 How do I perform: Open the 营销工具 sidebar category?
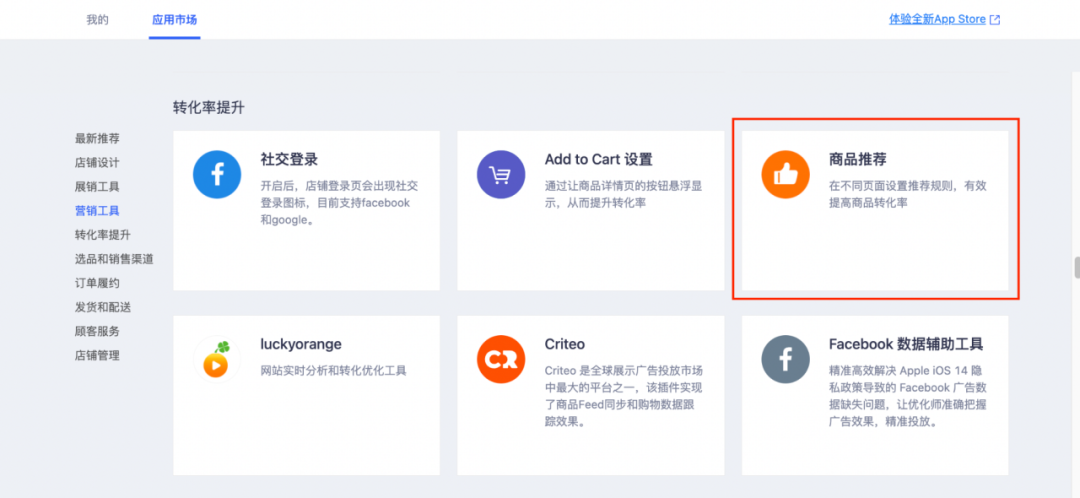coord(97,211)
